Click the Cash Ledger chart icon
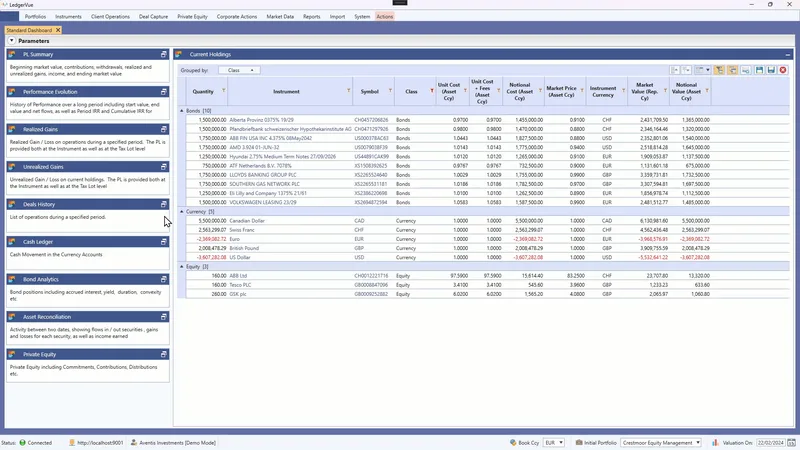Screen dimensions: 800x450 12,242
